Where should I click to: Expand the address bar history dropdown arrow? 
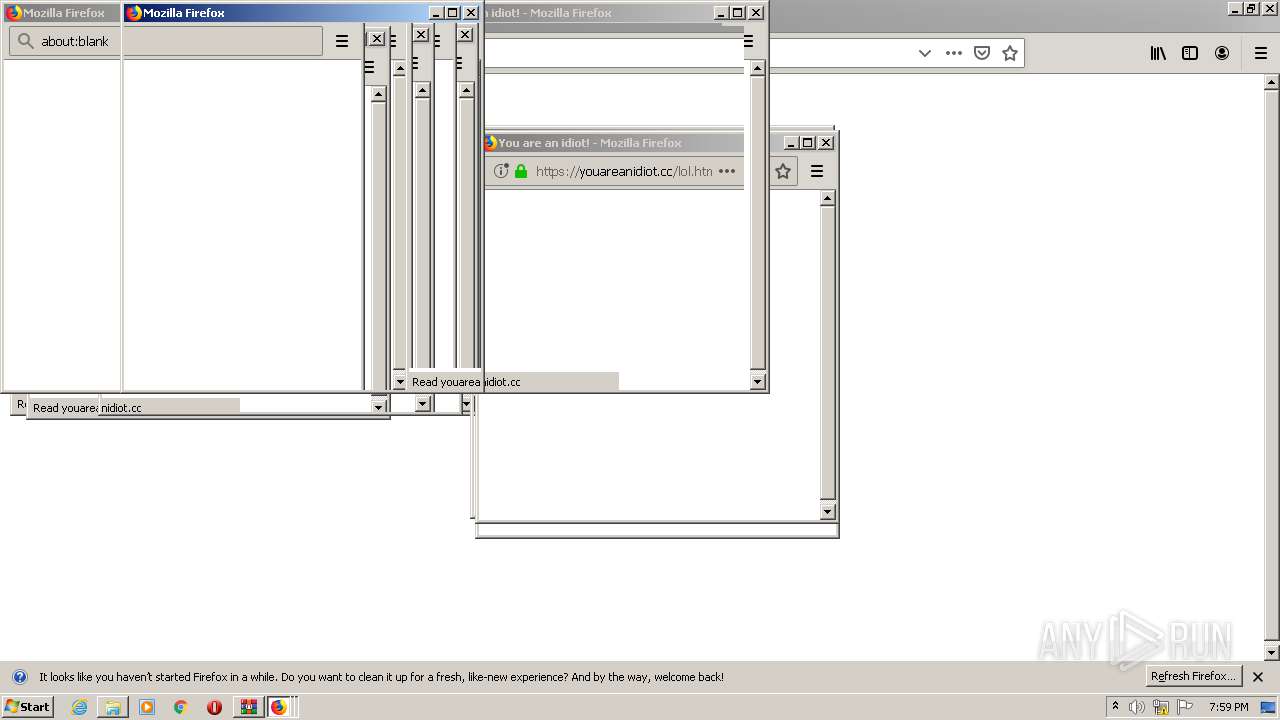(925, 53)
